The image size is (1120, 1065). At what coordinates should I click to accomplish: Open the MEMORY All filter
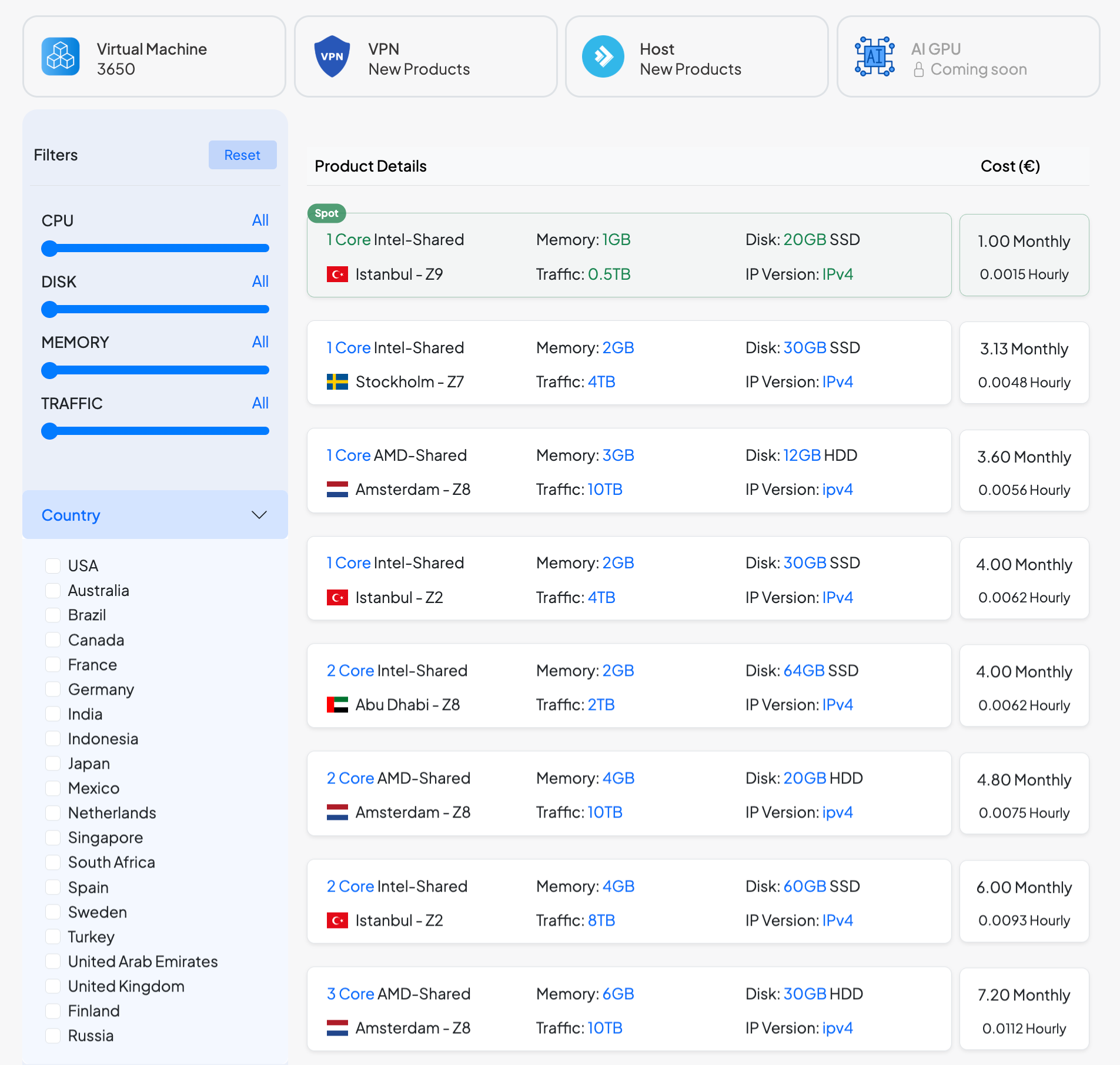(260, 342)
